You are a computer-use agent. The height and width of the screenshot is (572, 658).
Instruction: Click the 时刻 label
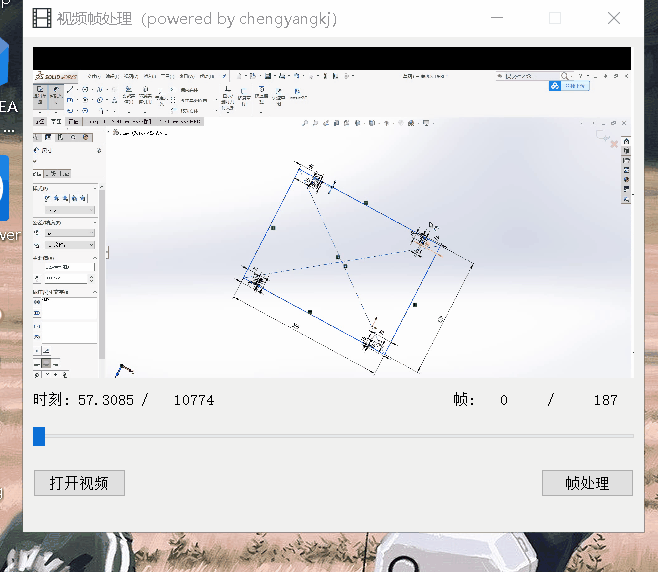(x=51, y=400)
